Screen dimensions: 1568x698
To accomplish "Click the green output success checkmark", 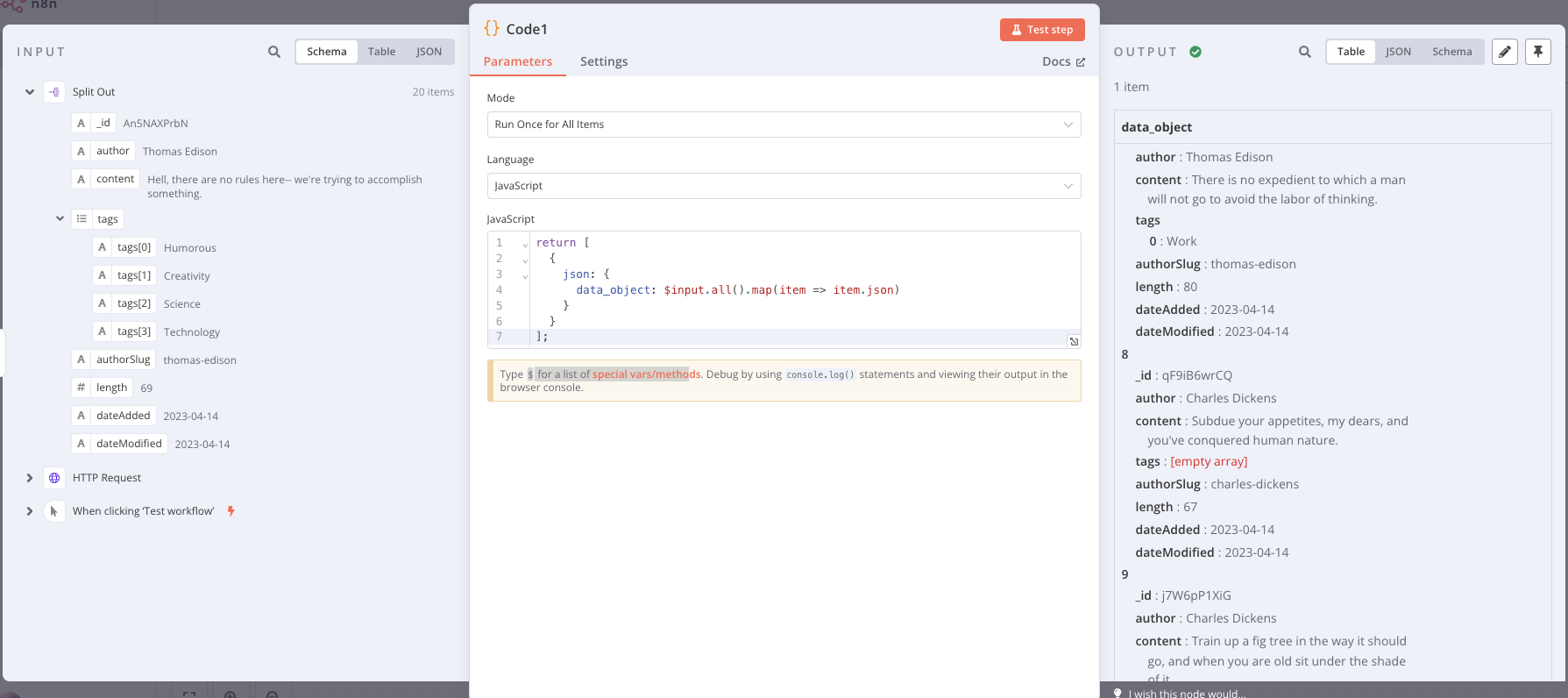I will tap(1196, 52).
